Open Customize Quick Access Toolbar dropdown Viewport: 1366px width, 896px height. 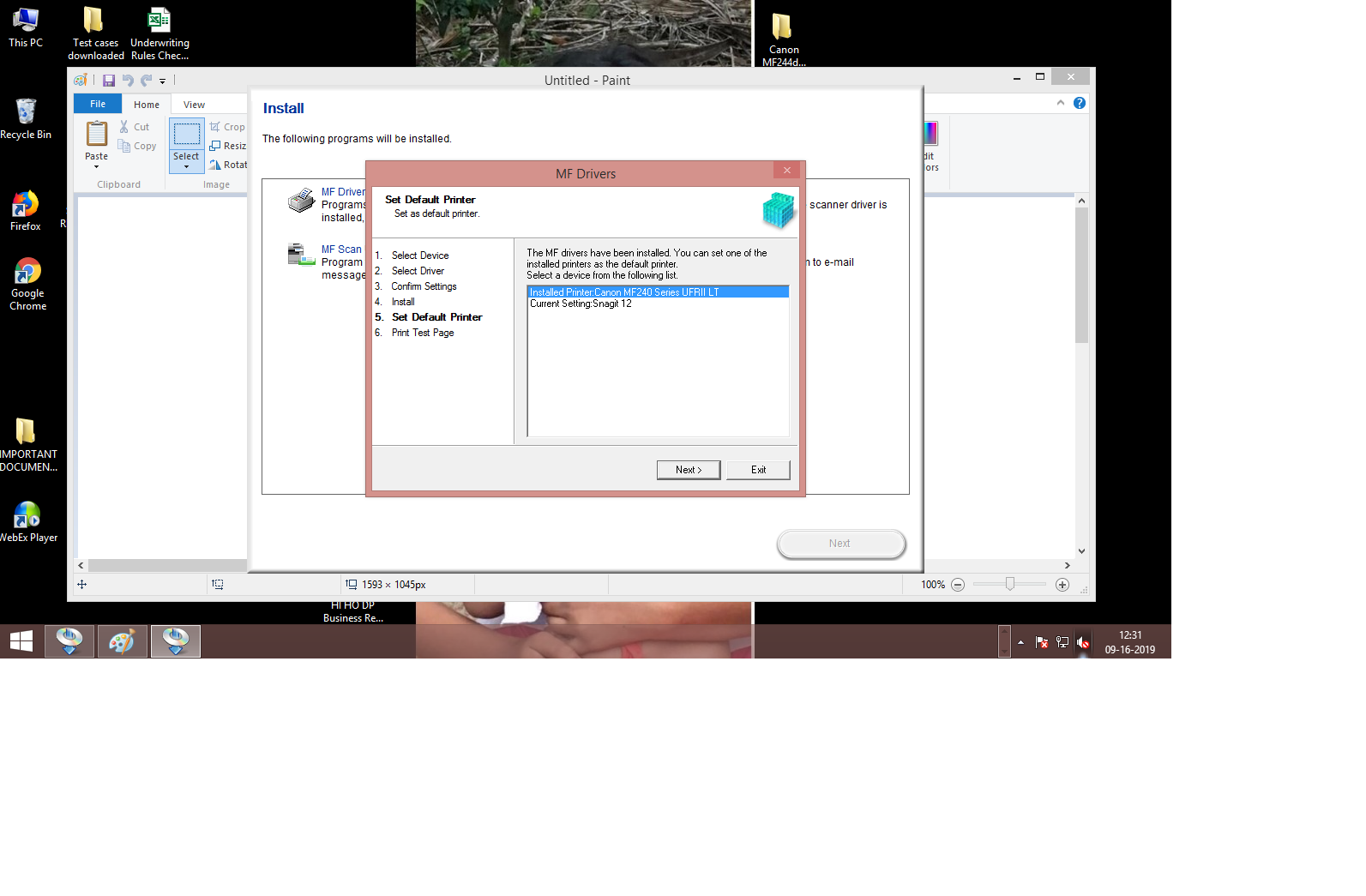pyautogui.click(x=162, y=81)
